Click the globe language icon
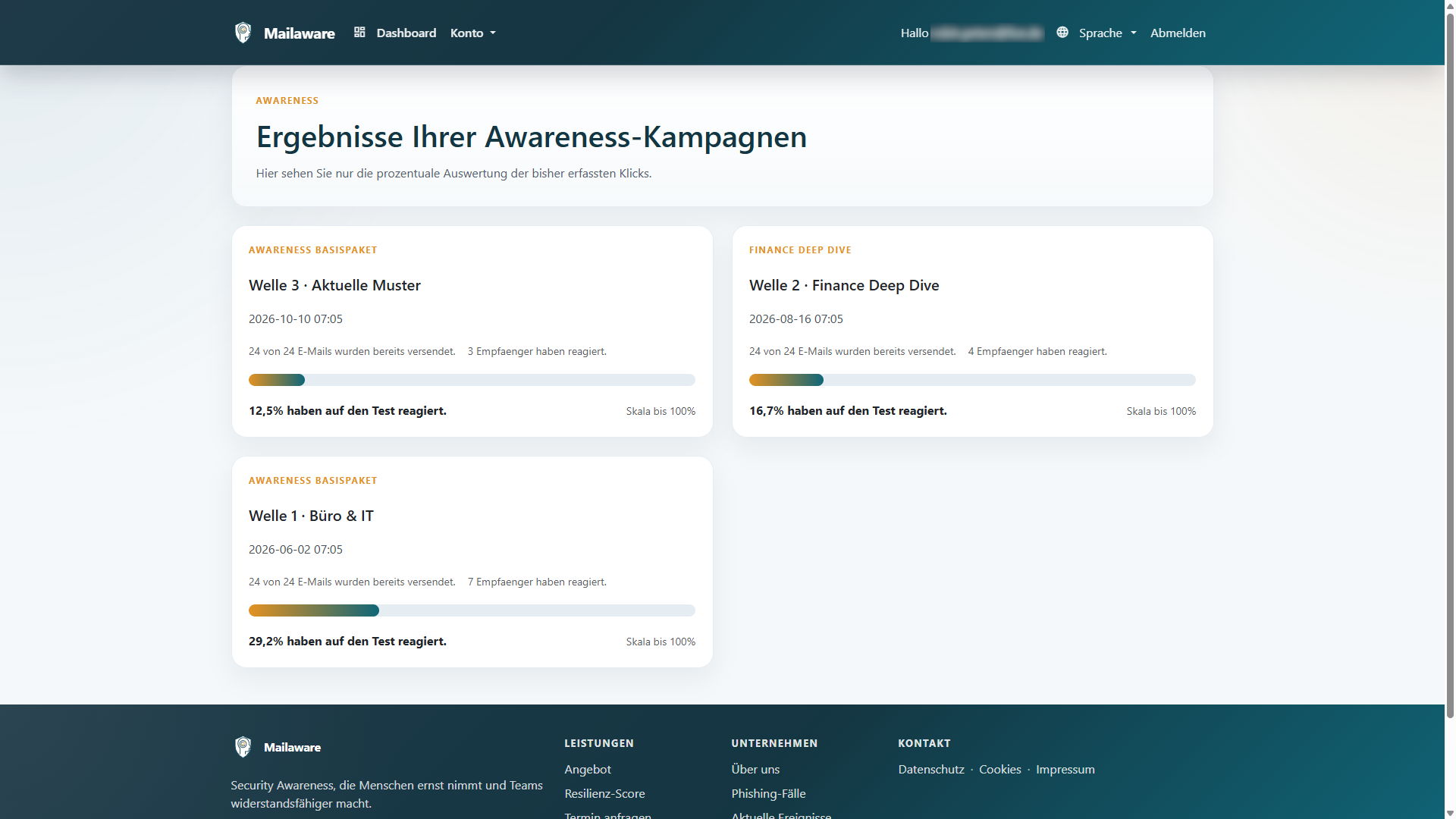This screenshot has width=1456, height=819. [x=1062, y=32]
